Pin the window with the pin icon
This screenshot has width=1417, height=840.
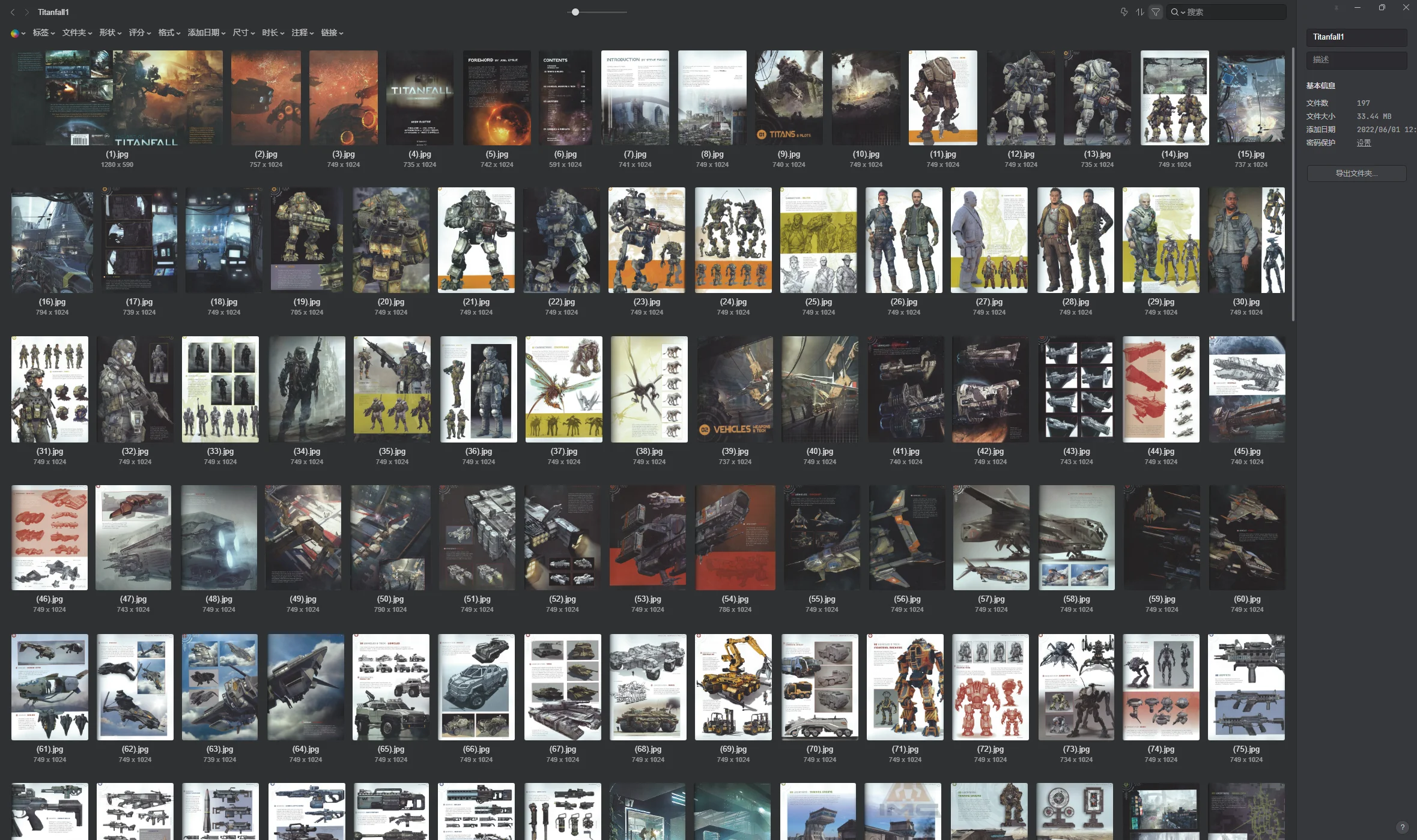1337,8
